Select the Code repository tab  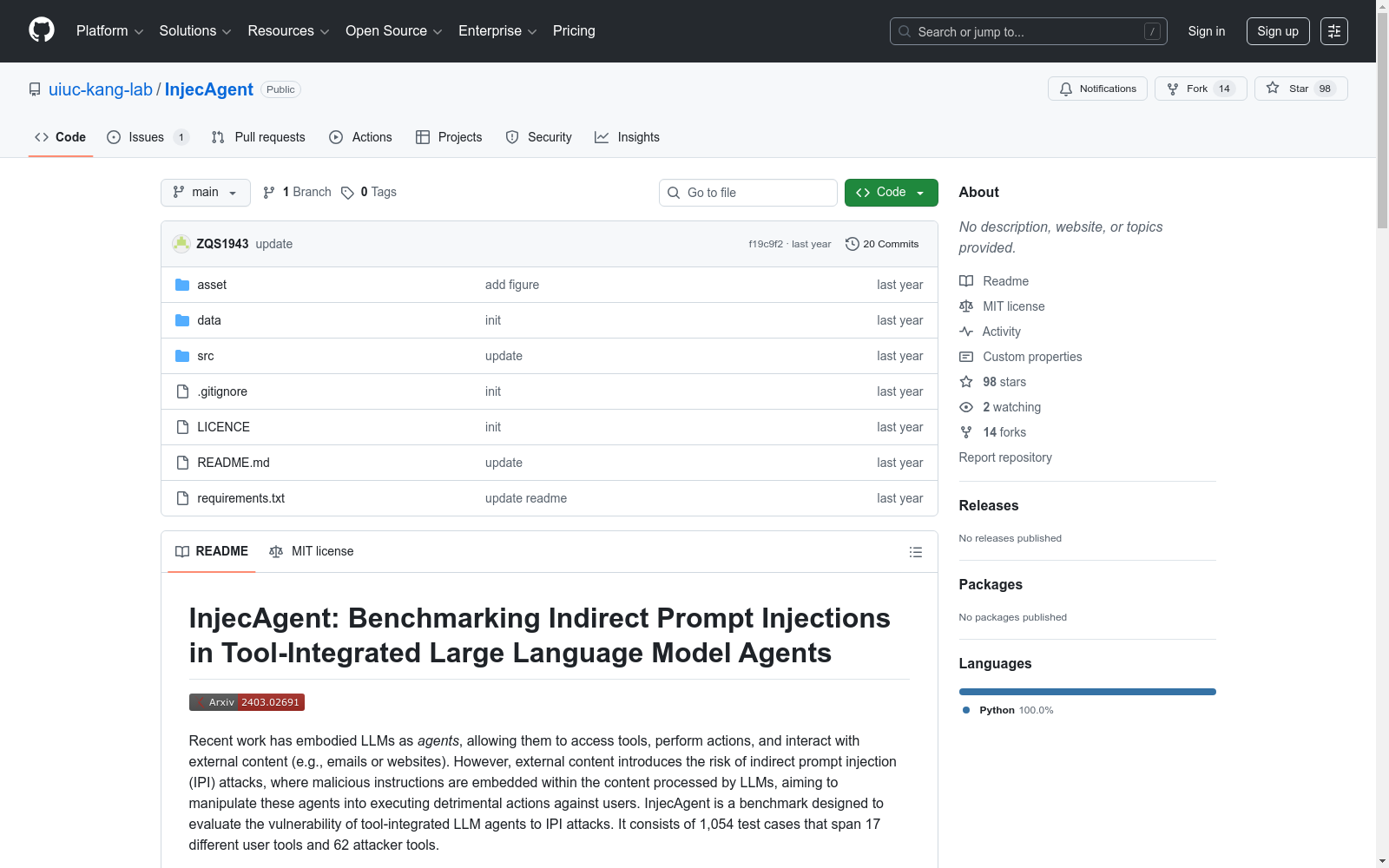click(61, 137)
